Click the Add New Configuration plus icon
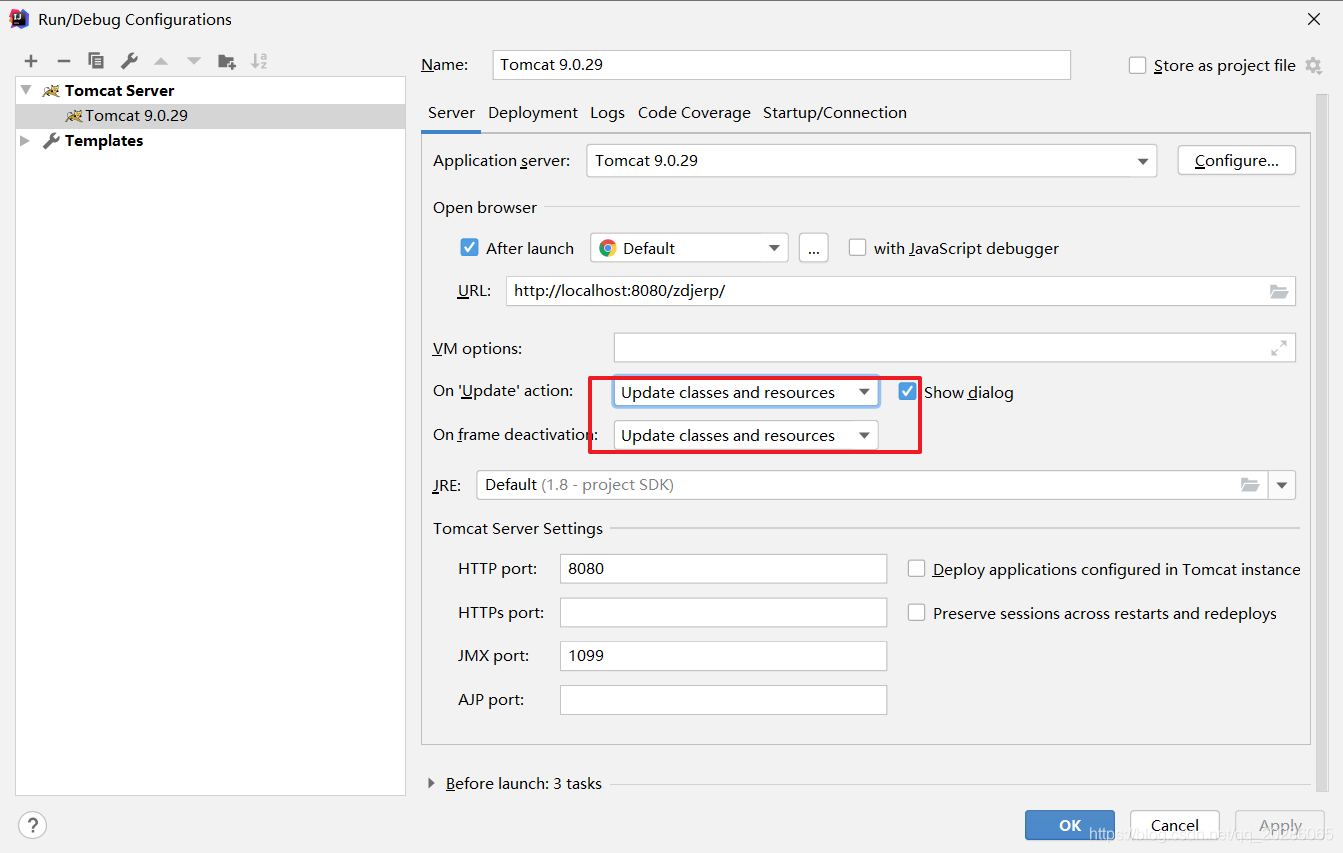 [31, 61]
